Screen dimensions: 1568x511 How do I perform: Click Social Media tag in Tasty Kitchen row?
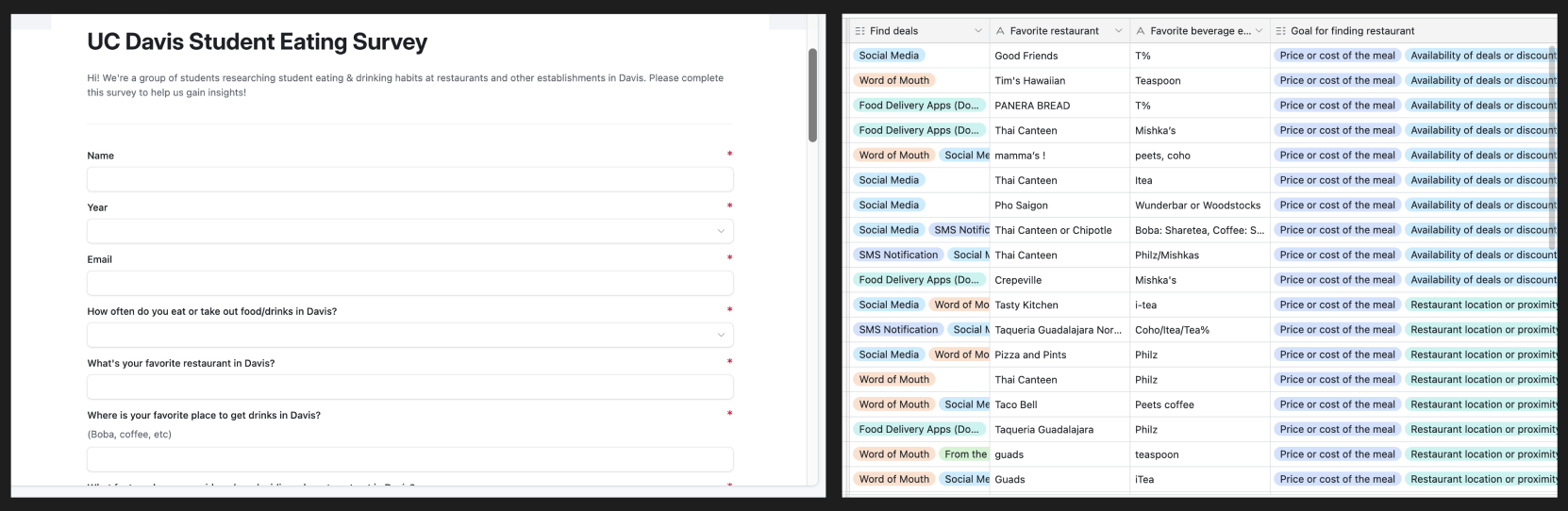click(889, 305)
